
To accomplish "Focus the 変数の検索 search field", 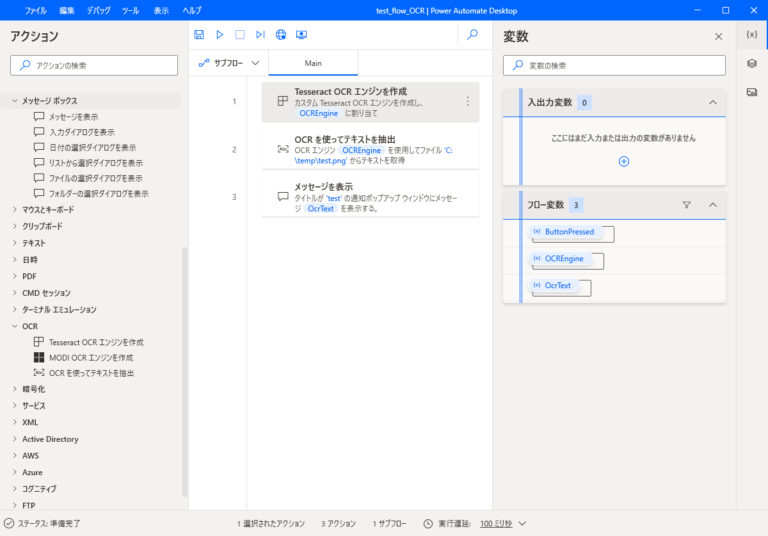I will coord(614,65).
